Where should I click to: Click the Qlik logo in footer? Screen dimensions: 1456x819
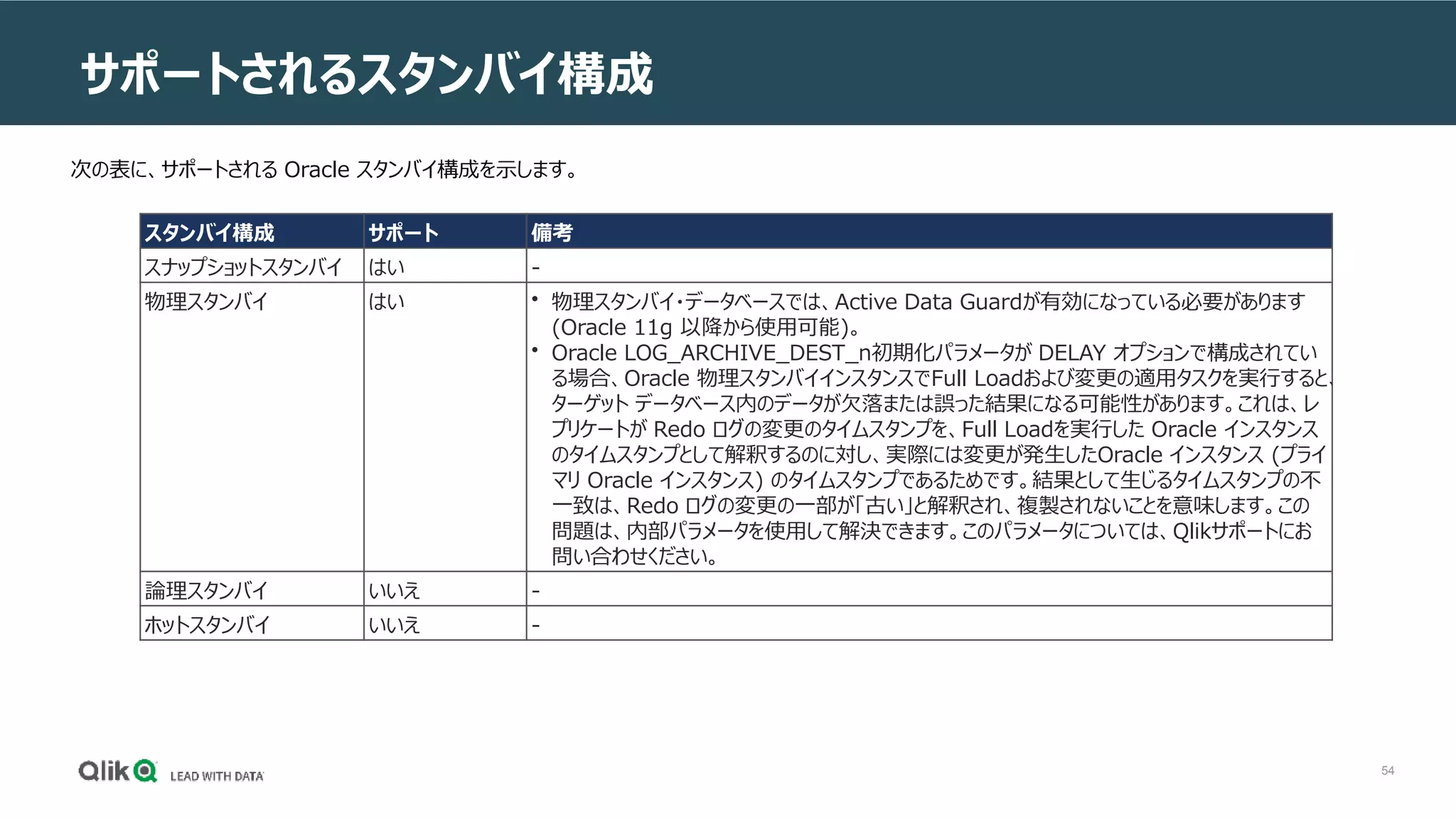click(x=118, y=771)
